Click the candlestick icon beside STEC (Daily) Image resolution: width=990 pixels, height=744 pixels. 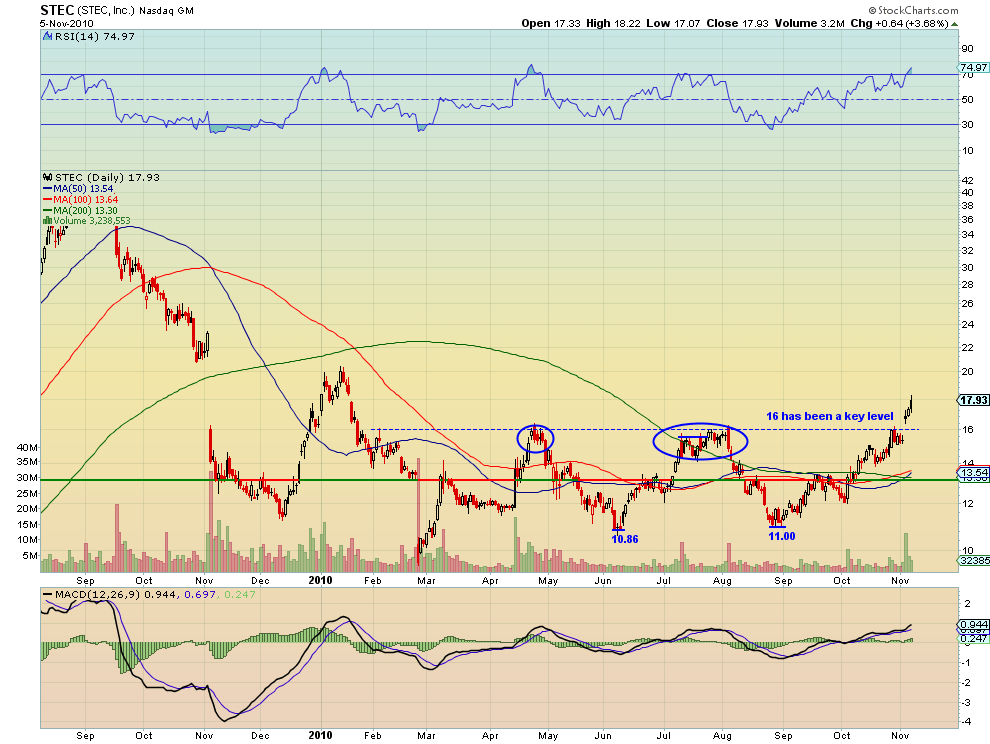tap(47, 177)
